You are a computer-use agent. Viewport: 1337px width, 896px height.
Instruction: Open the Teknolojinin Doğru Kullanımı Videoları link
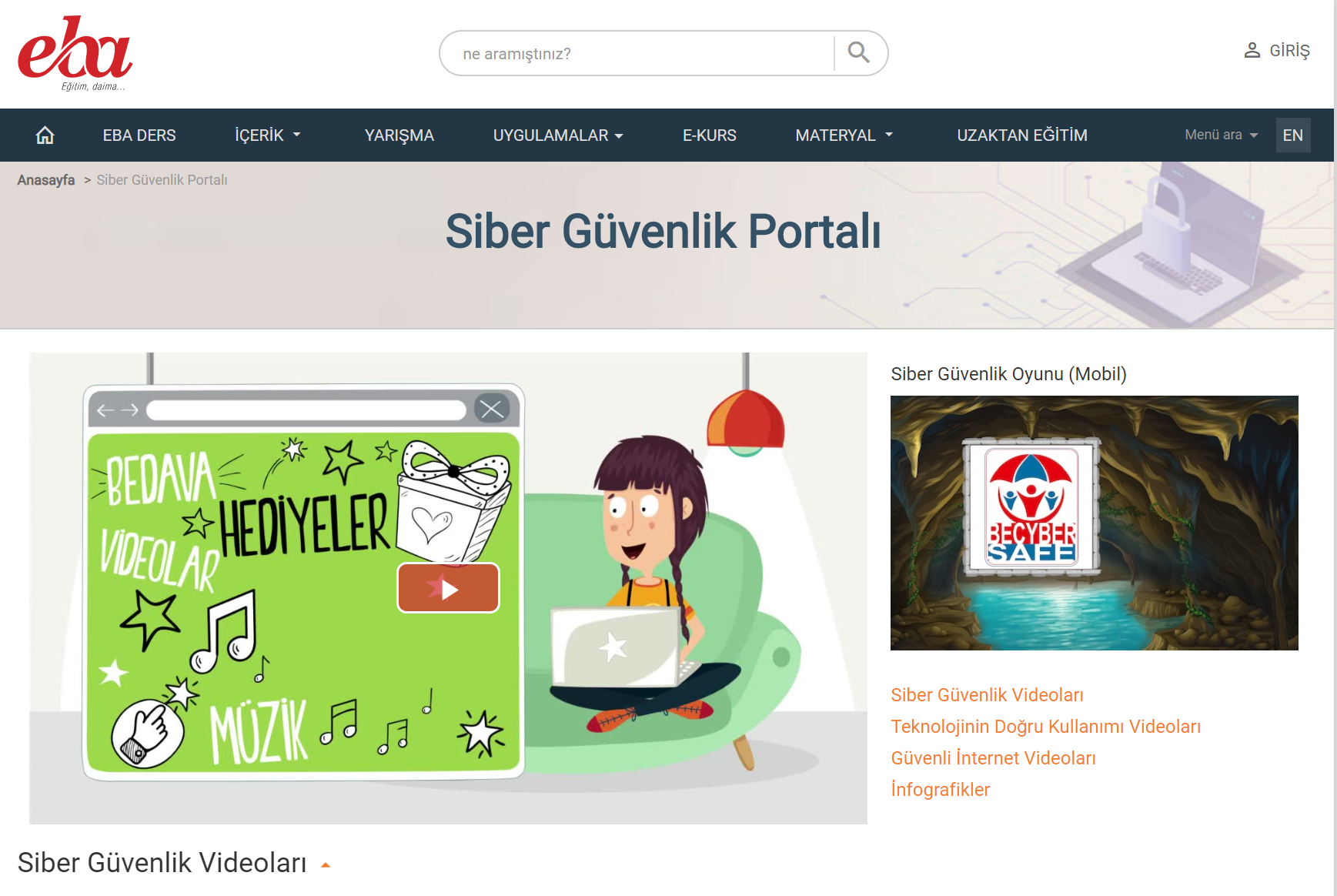[x=1045, y=727]
